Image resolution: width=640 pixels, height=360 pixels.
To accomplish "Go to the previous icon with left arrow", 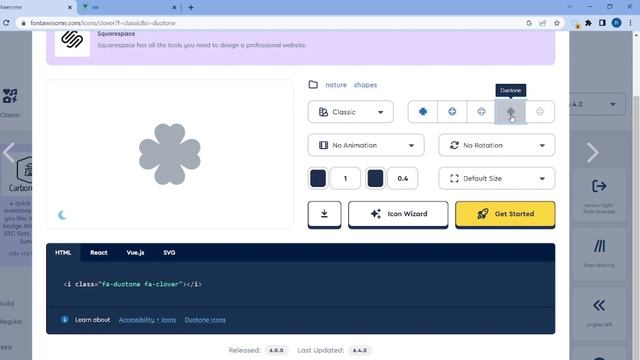I will 9,153.
